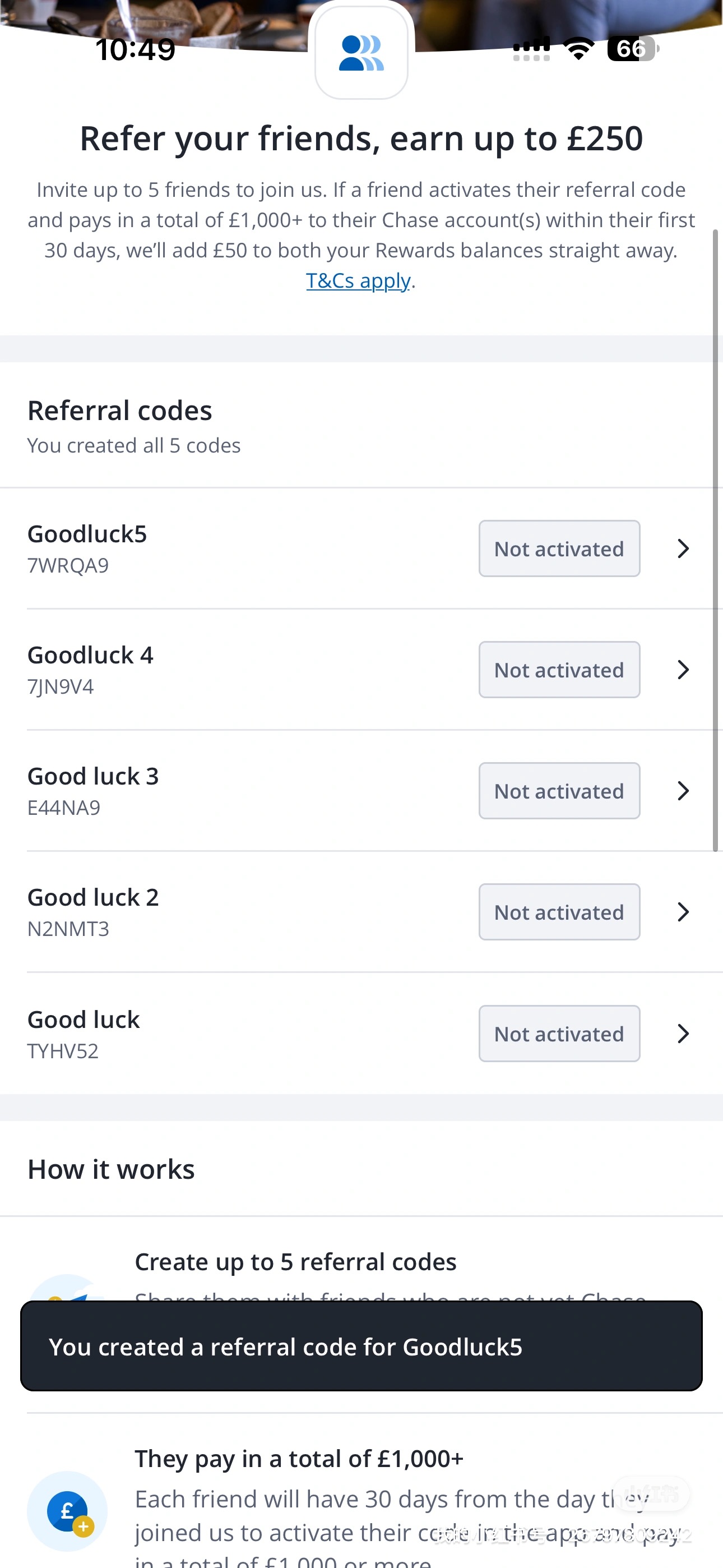The image size is (723, 1568).
Task: Tap Not activated status for Good luck 3
Action: click(559, 791)
